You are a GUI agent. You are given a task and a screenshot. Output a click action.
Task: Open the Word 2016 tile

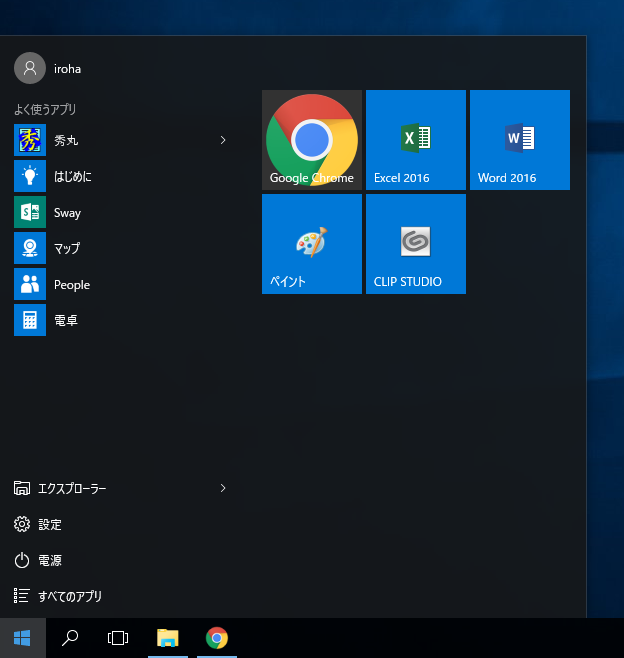coord(520,140)
